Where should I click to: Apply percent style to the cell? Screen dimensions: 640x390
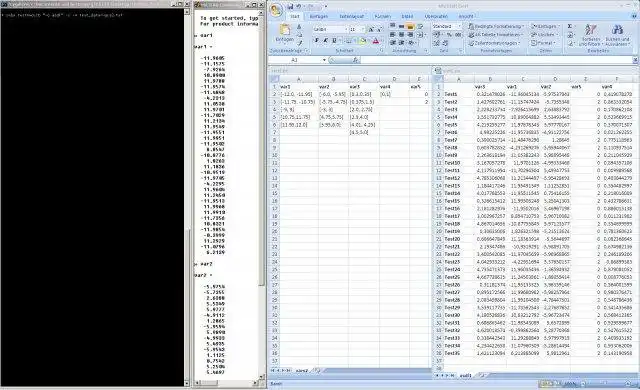[449, 35]
